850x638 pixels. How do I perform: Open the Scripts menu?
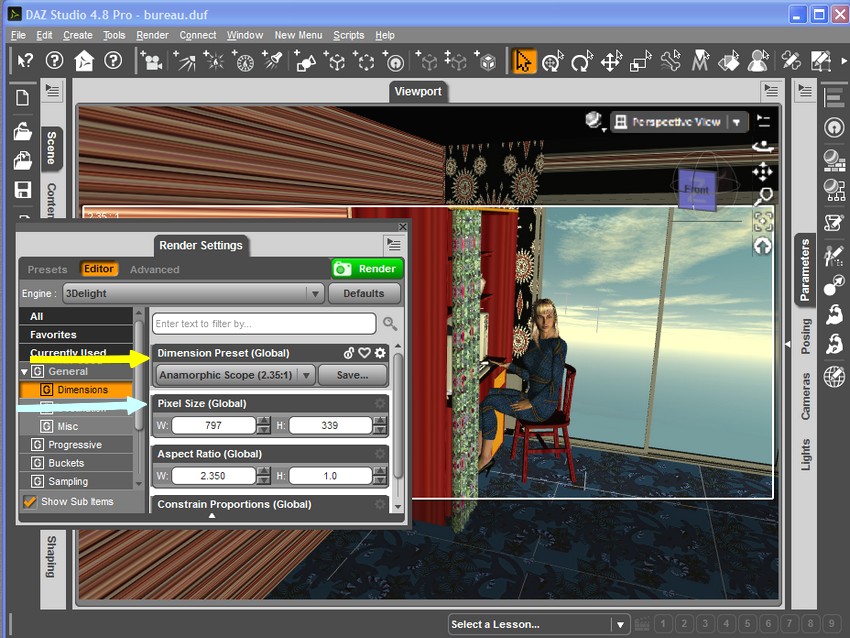[x=349, y=35]
